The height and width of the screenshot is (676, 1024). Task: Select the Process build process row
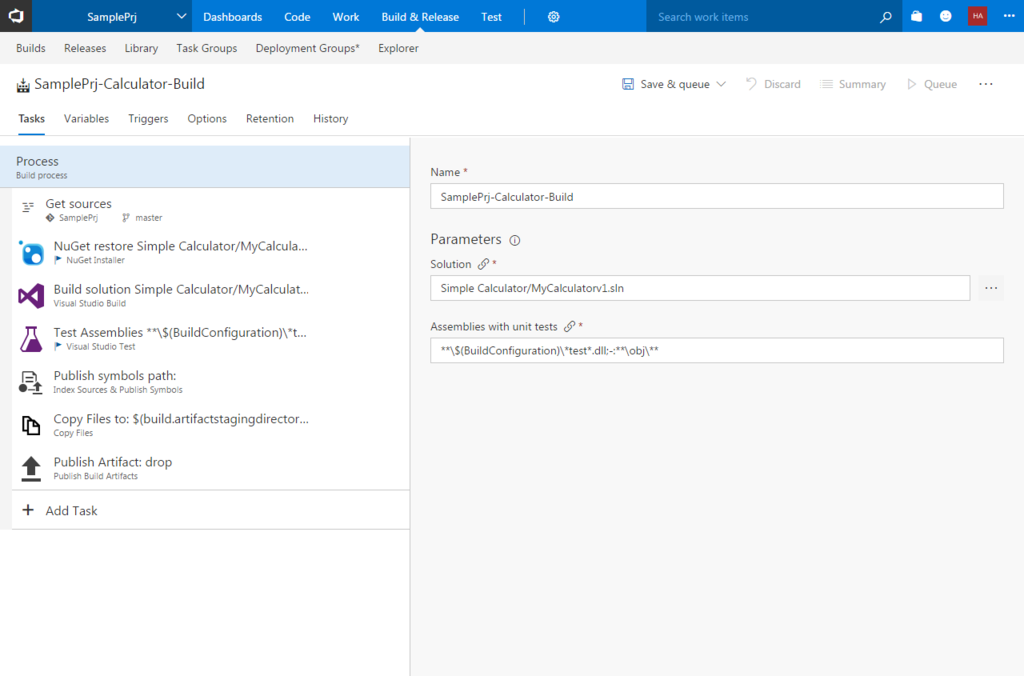pos(204,167)
